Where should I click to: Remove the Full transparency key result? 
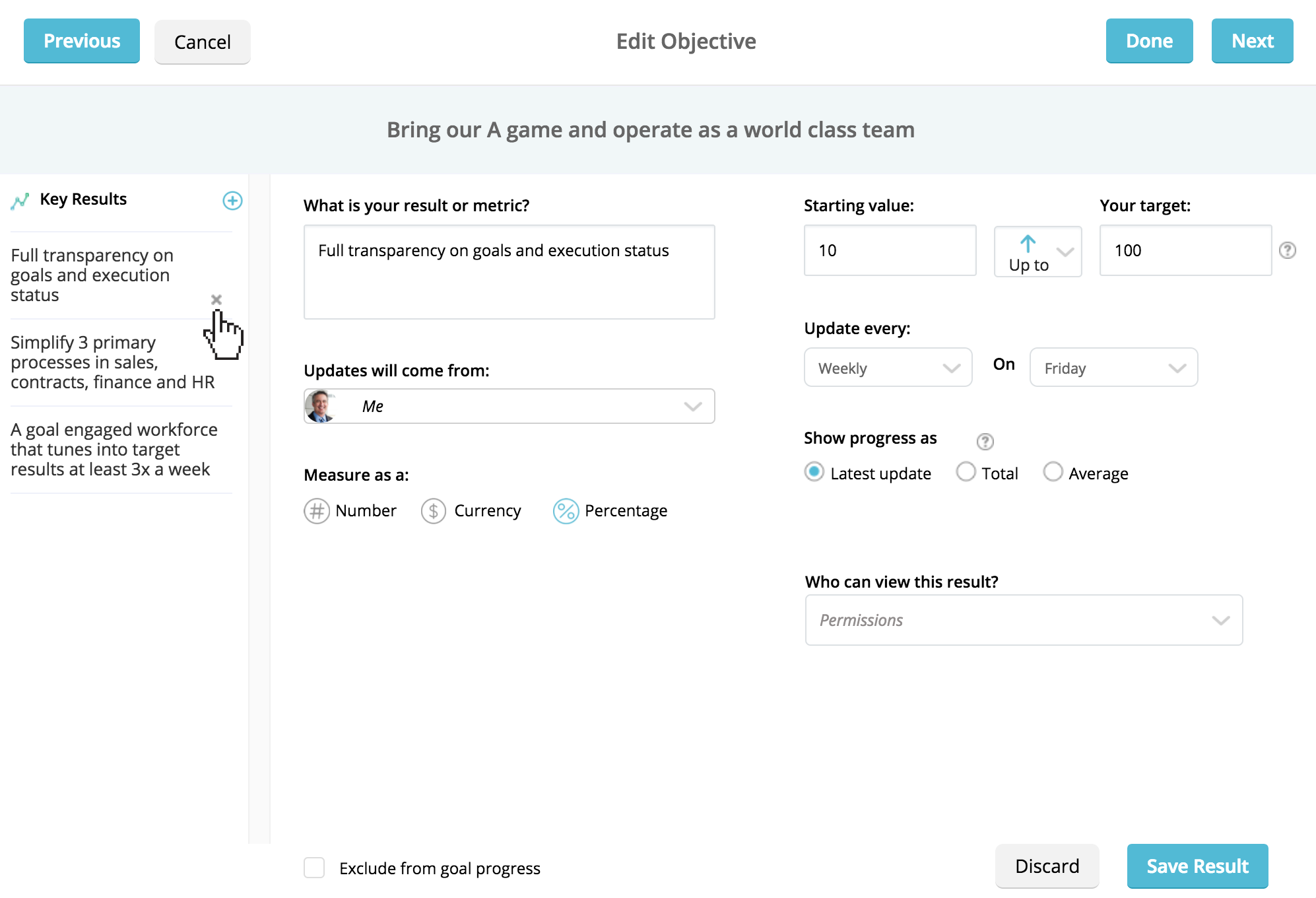tap(216, 300)
